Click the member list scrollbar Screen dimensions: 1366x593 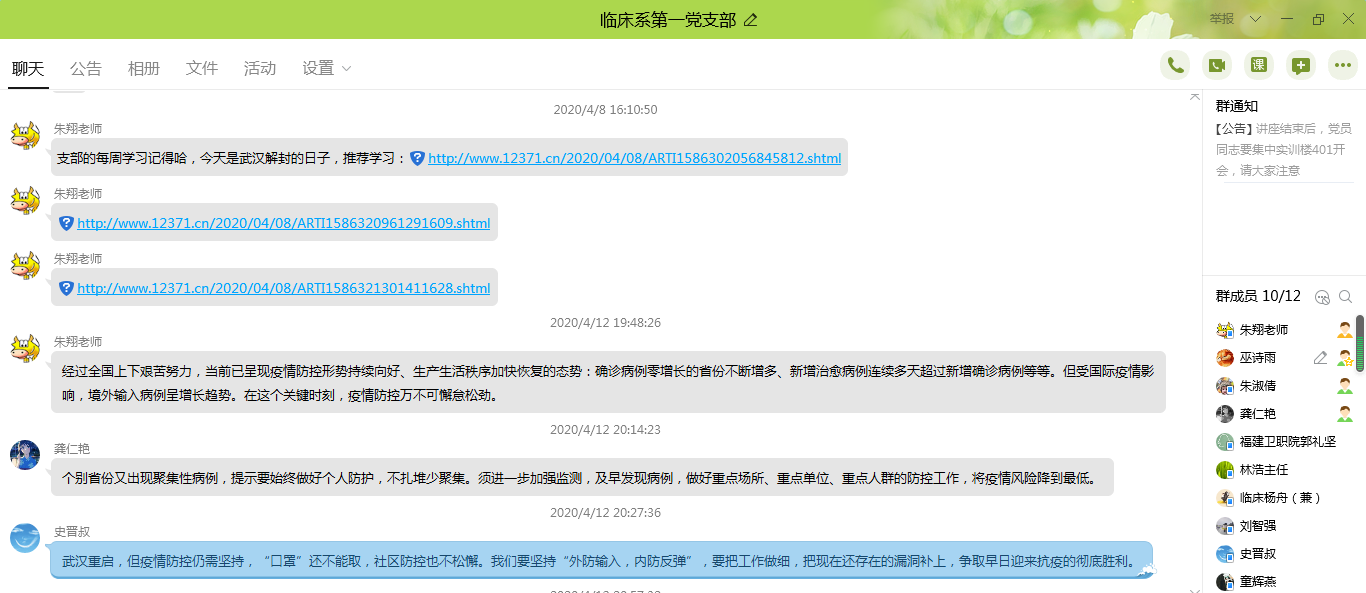1360,330
